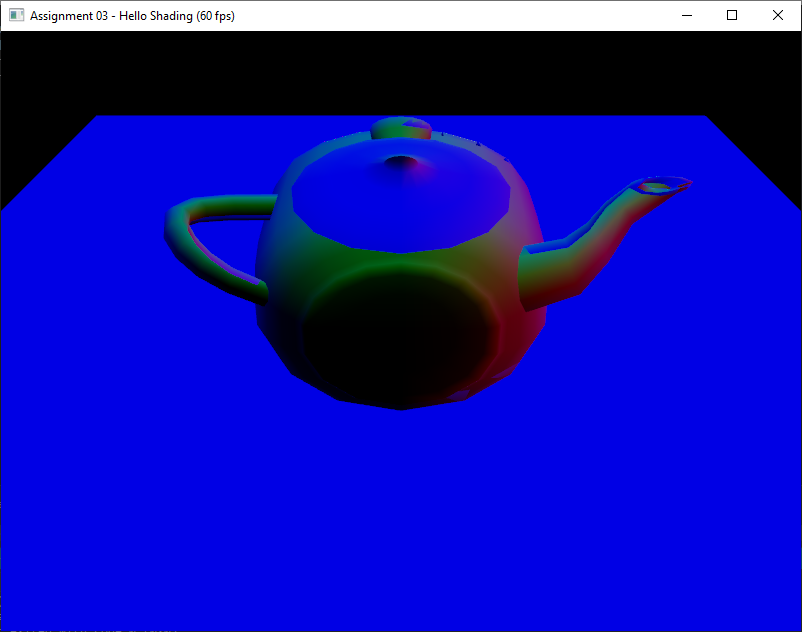Click the application icon in the title bar

tap(16, 15)
